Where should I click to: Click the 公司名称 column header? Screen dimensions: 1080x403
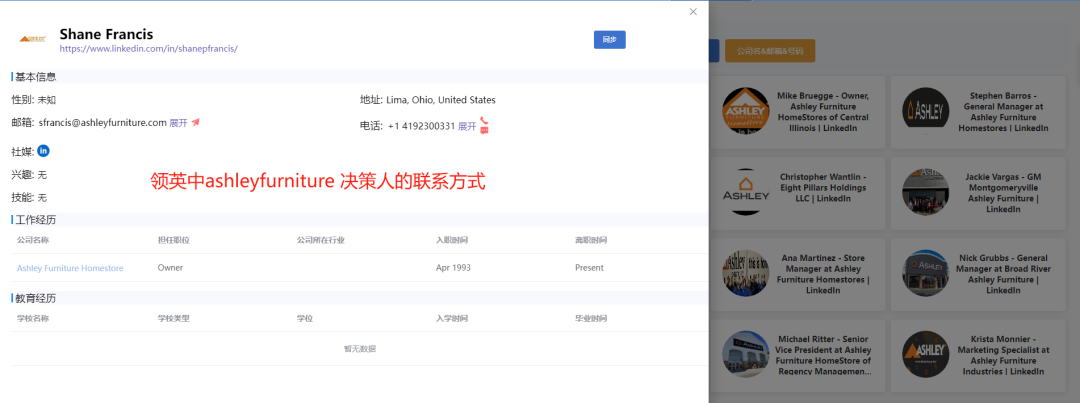pos(33,240)
